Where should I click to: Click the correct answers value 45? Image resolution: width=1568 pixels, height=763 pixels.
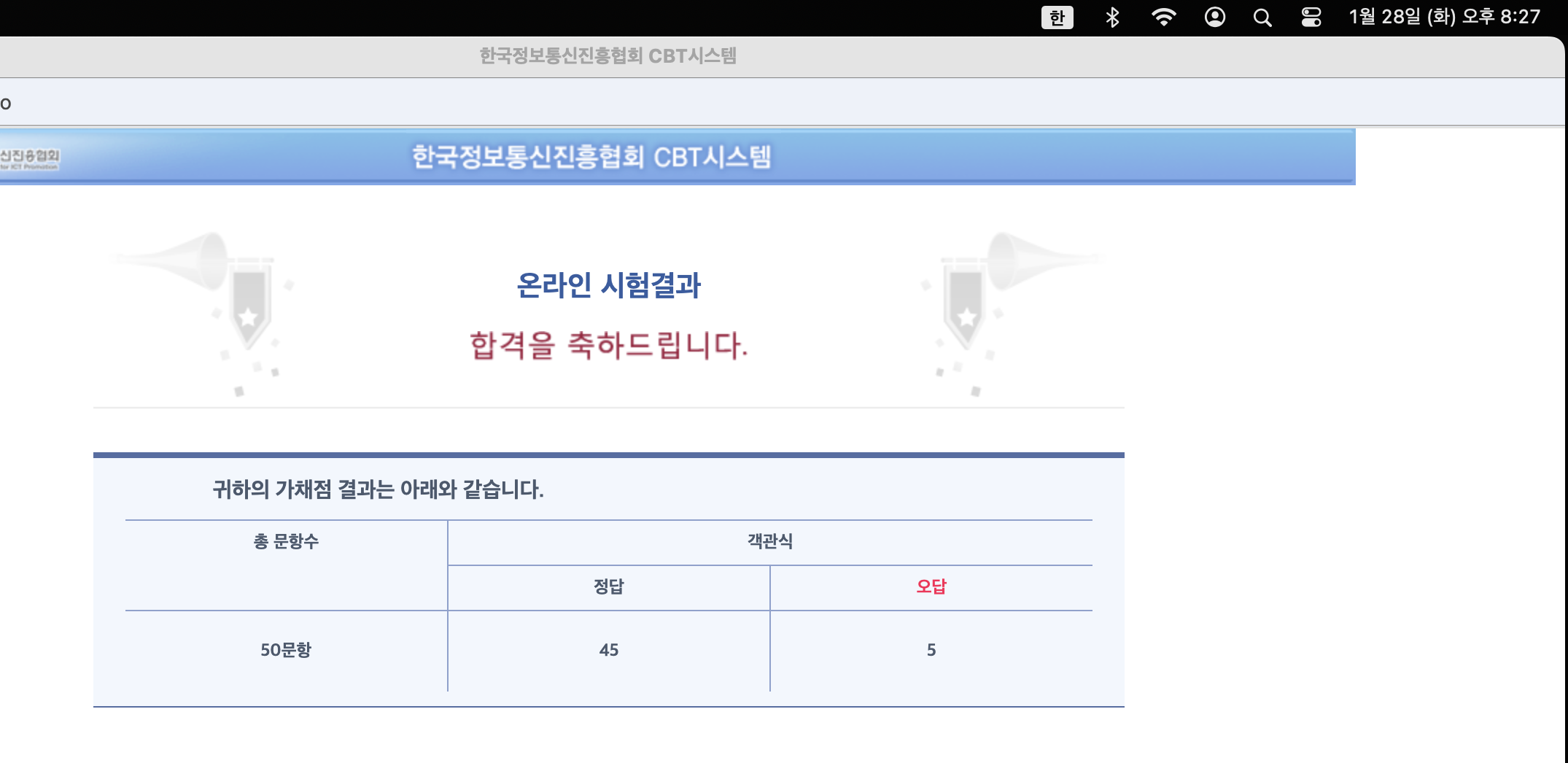point(609,650)
